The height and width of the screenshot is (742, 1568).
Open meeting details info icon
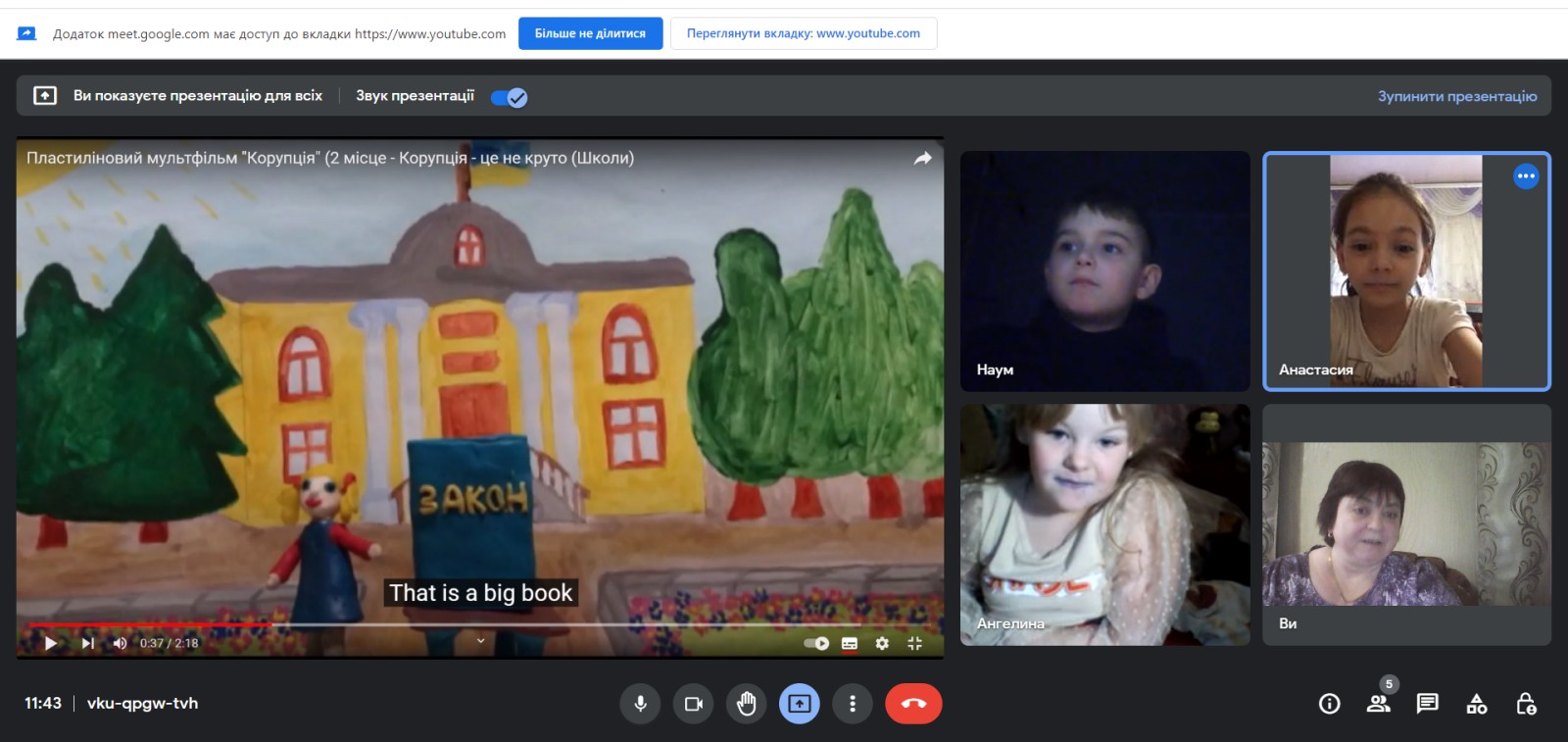1329,704
